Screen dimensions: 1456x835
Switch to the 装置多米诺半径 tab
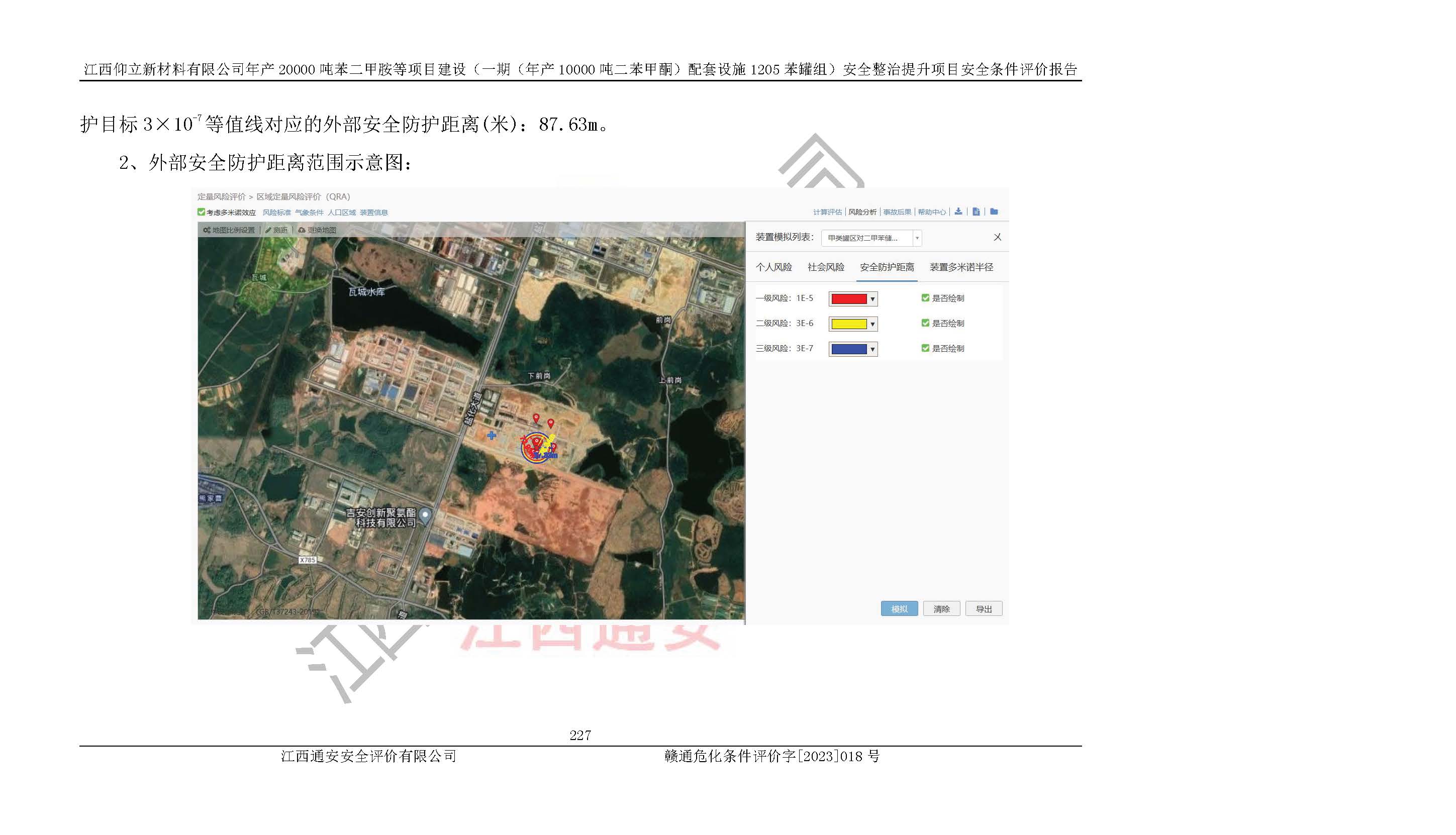[x=961, y=267]
